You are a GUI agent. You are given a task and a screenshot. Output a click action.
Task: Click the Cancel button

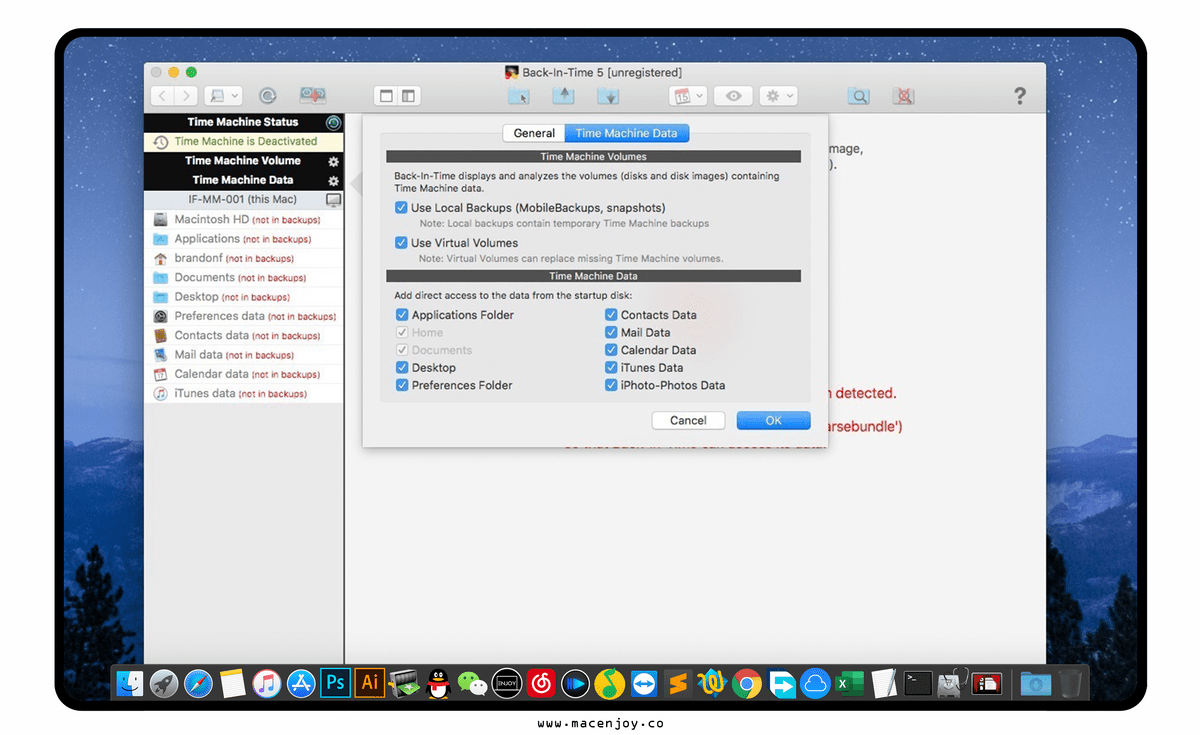tap(688, 421)
